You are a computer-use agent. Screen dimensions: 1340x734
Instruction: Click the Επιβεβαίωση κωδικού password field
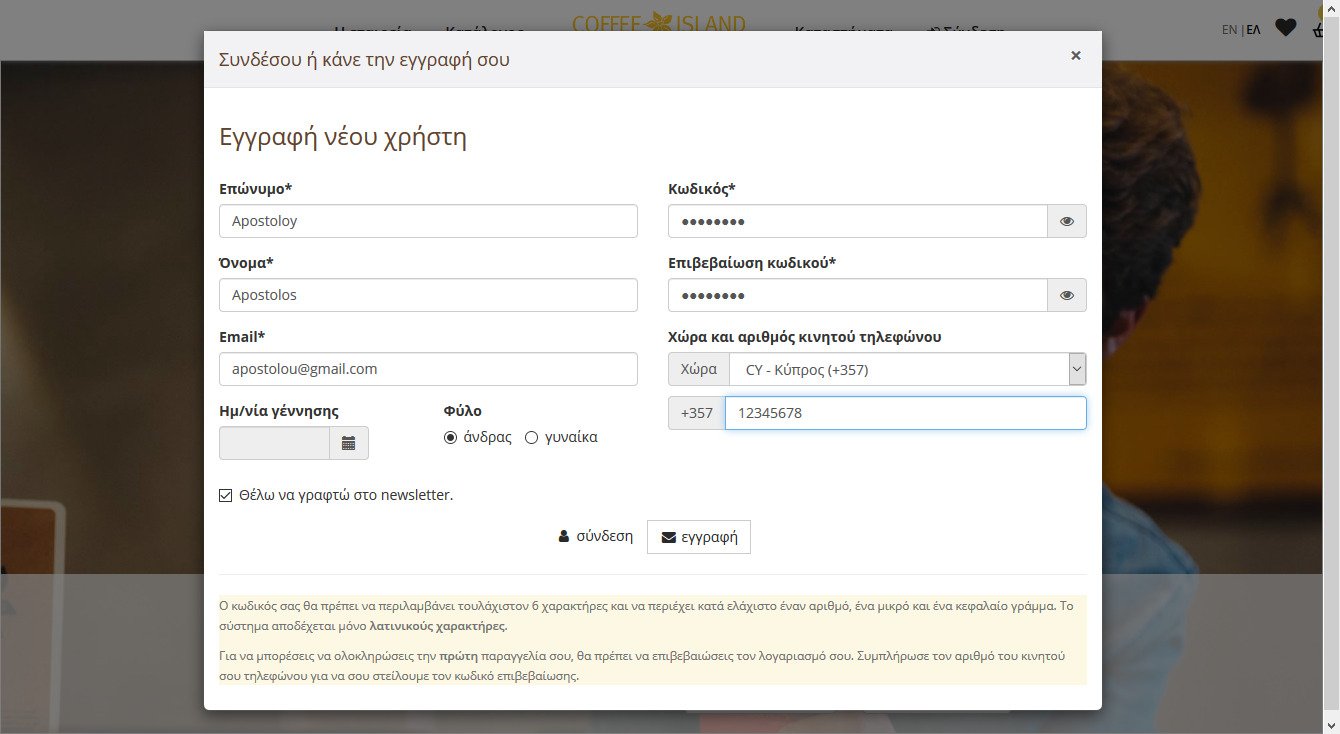tap(858, 295)
